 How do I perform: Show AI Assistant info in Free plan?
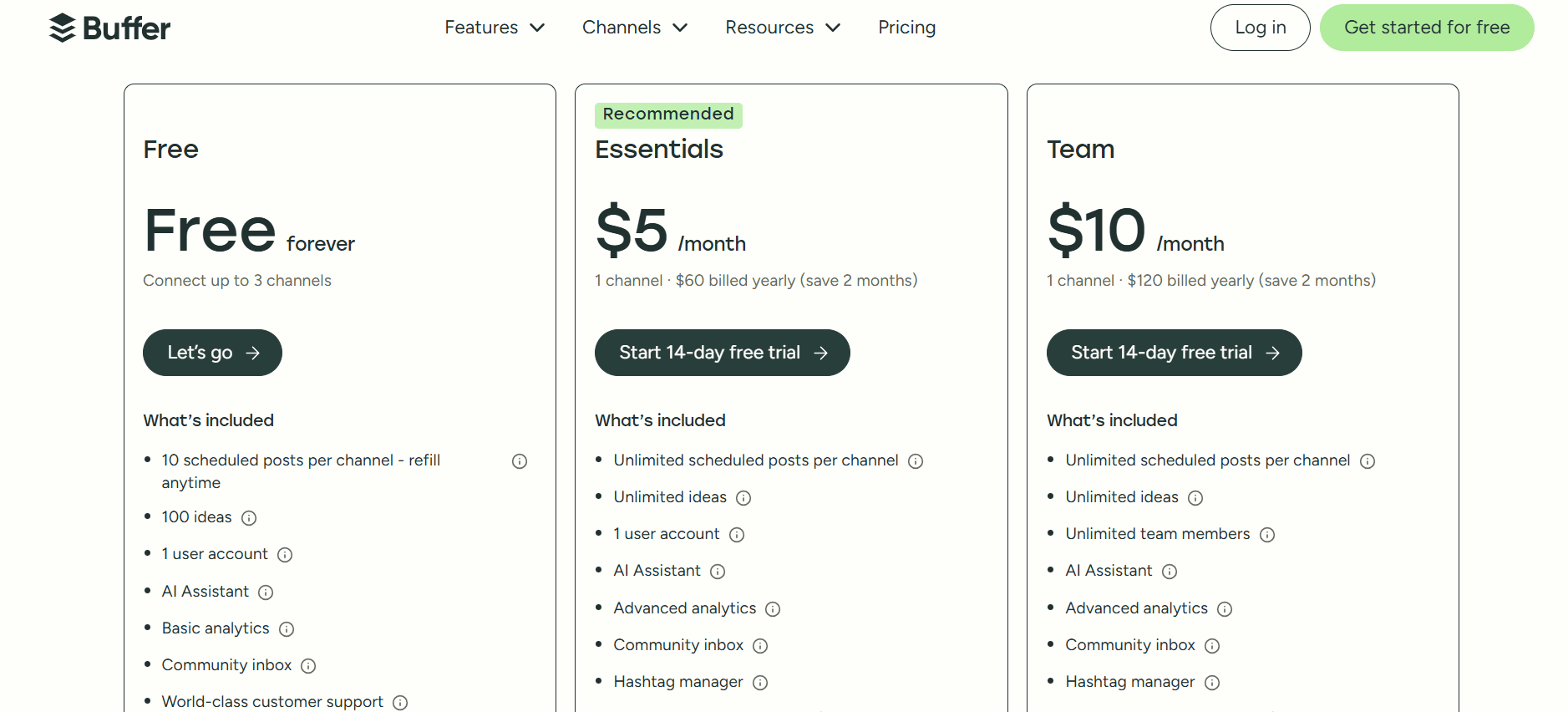pos(266,592)
